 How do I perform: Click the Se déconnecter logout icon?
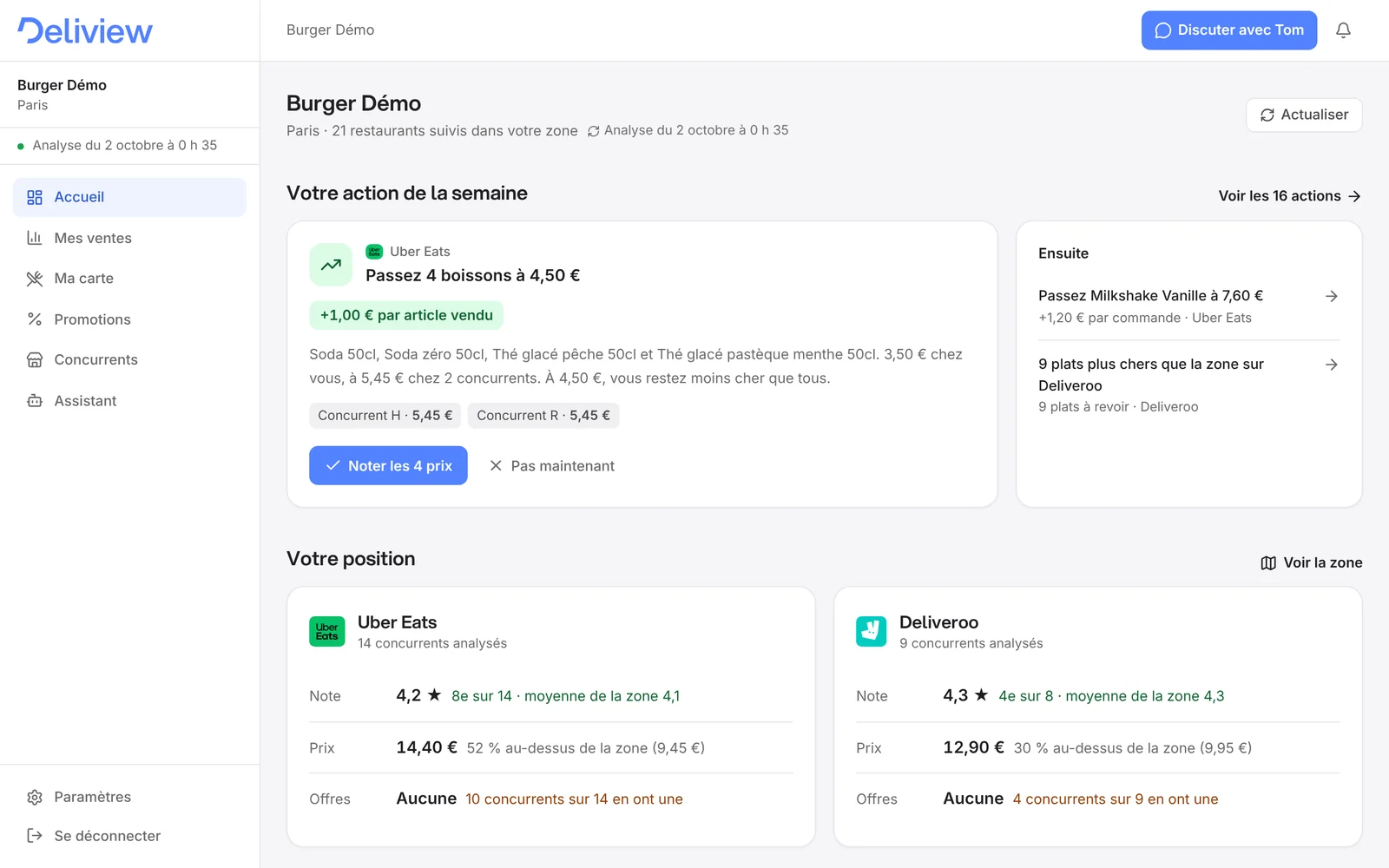35,836
